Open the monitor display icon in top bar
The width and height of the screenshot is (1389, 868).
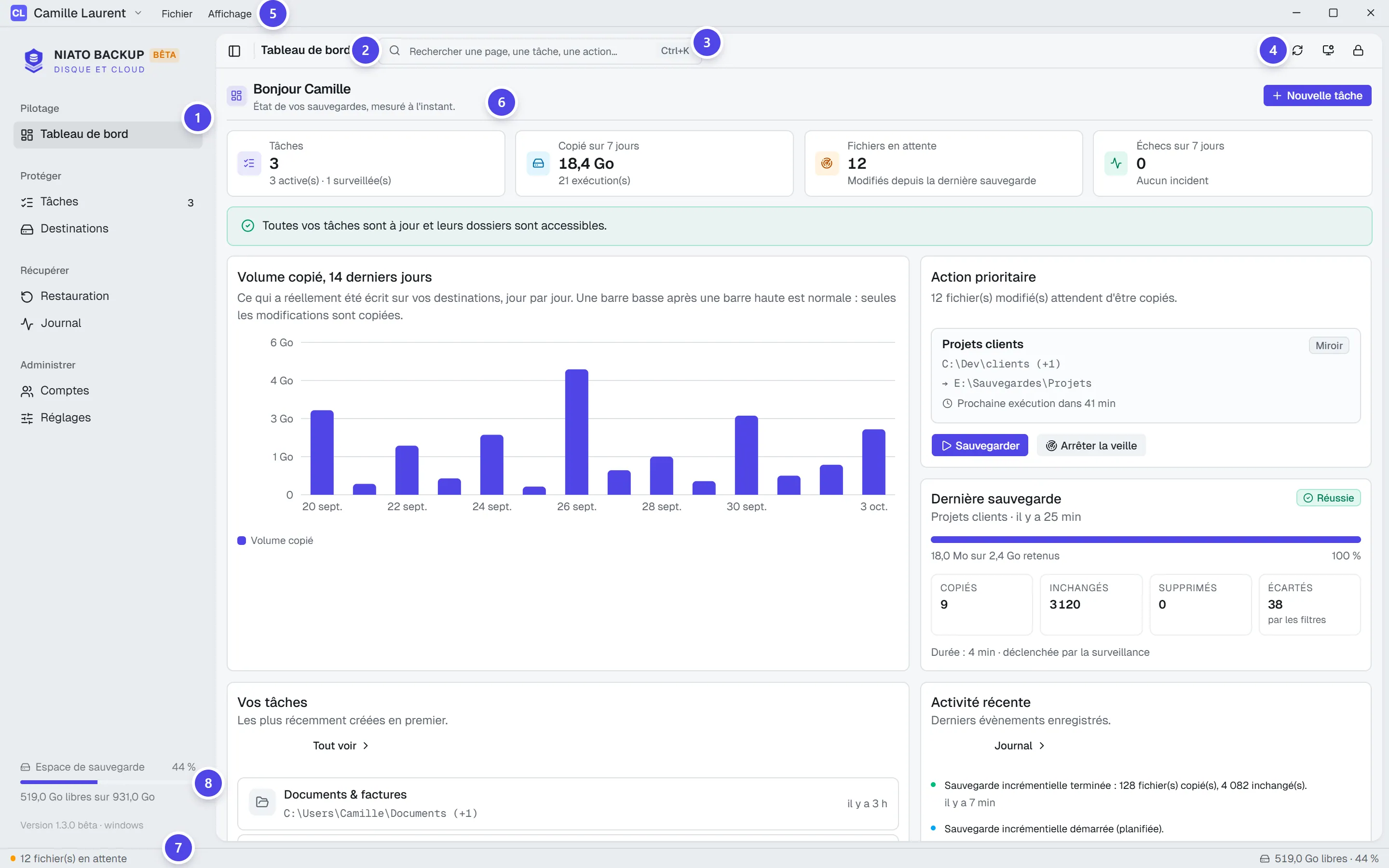click(1328, 51)
